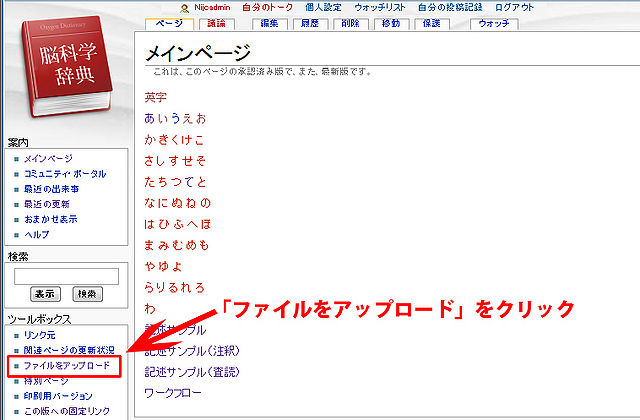
Task: Open the 履歴 history tab
Action: (x=311, y=23)
